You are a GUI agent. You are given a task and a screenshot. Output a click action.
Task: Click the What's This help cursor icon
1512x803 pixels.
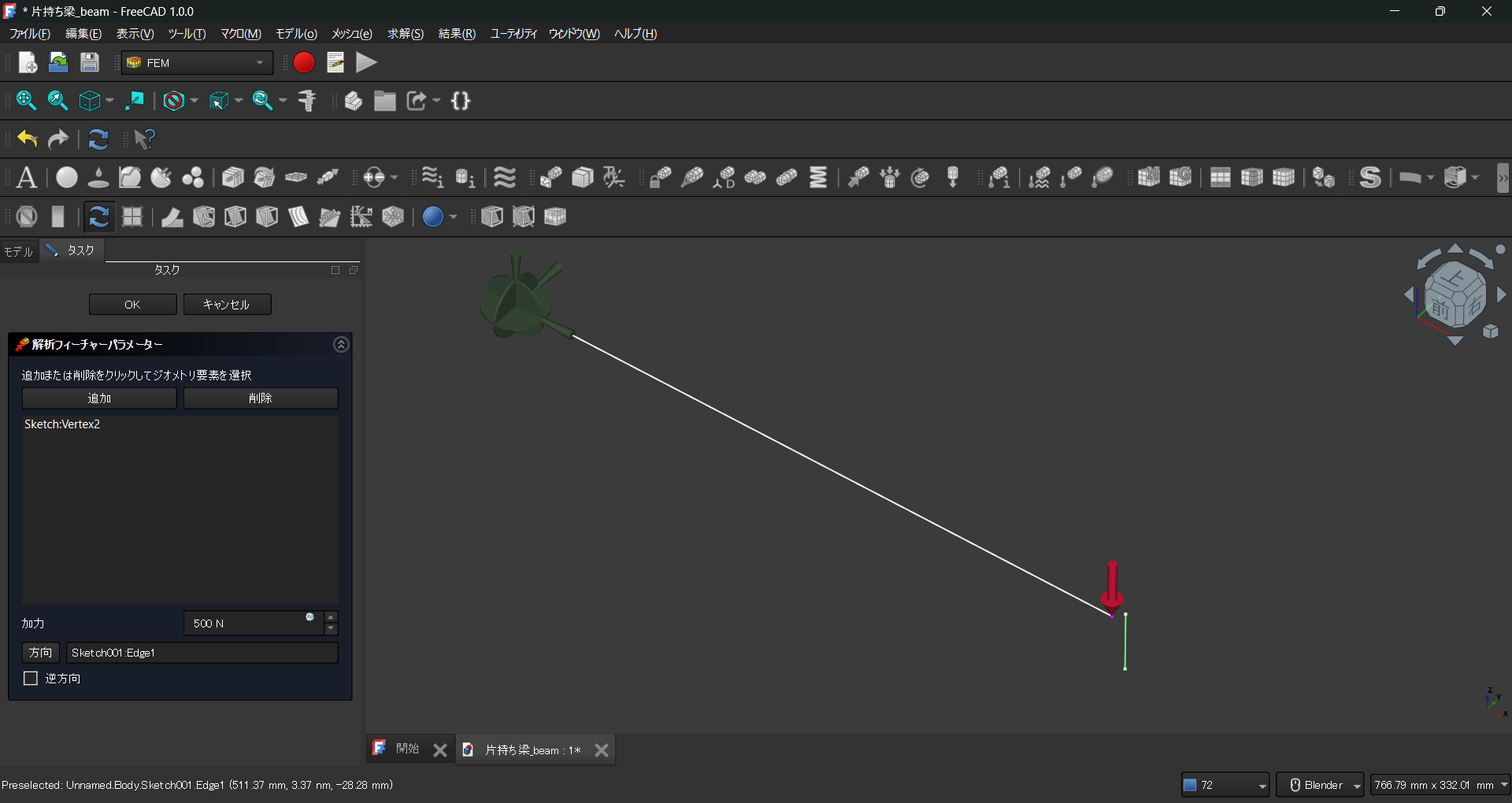pyautogui.click(x=144, y=139)
